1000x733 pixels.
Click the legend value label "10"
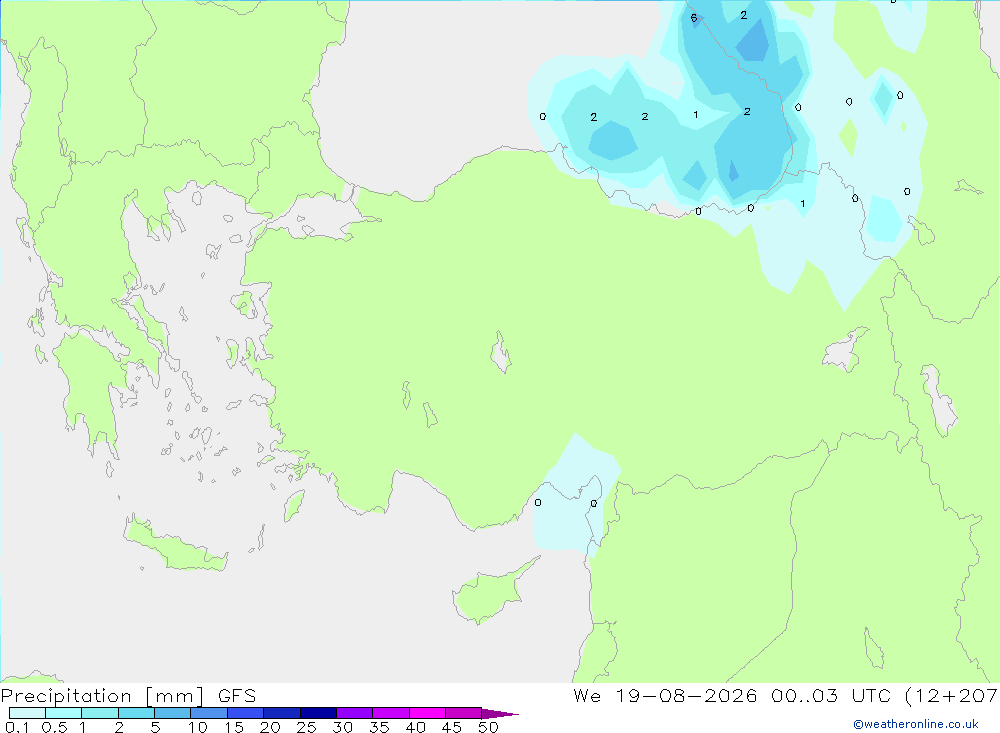click(198, 727)
